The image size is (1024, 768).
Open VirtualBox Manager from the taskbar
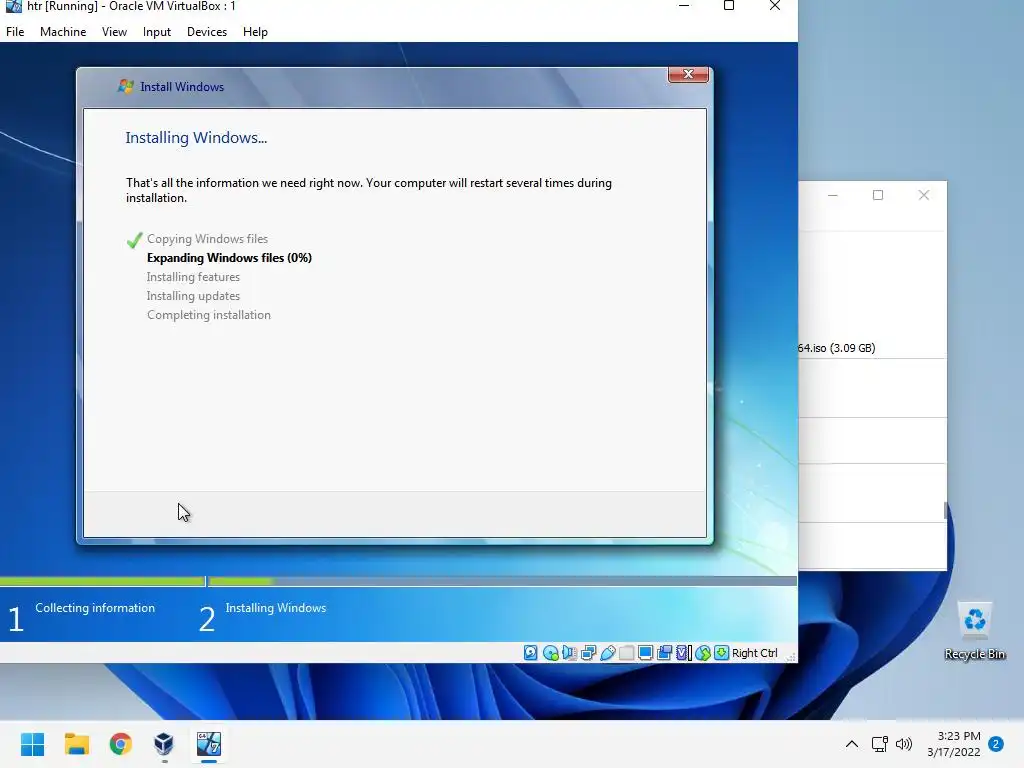[164, 744]
